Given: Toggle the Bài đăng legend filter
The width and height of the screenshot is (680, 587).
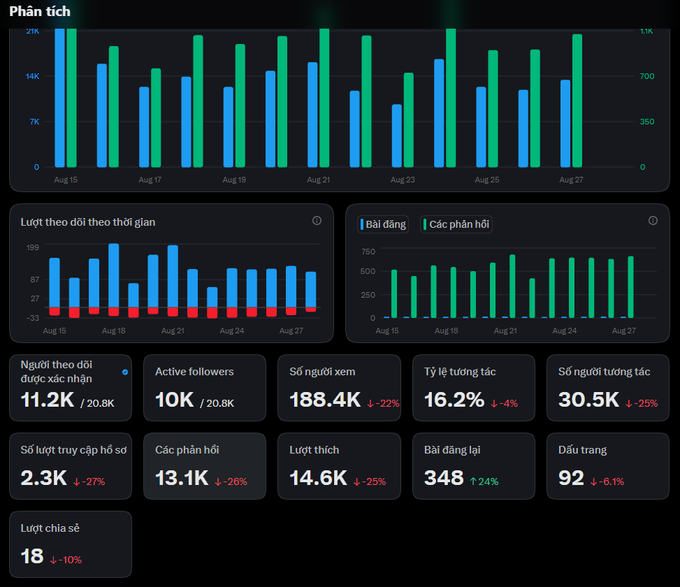Looking at the screenshot, I should (x=383, y=224).
